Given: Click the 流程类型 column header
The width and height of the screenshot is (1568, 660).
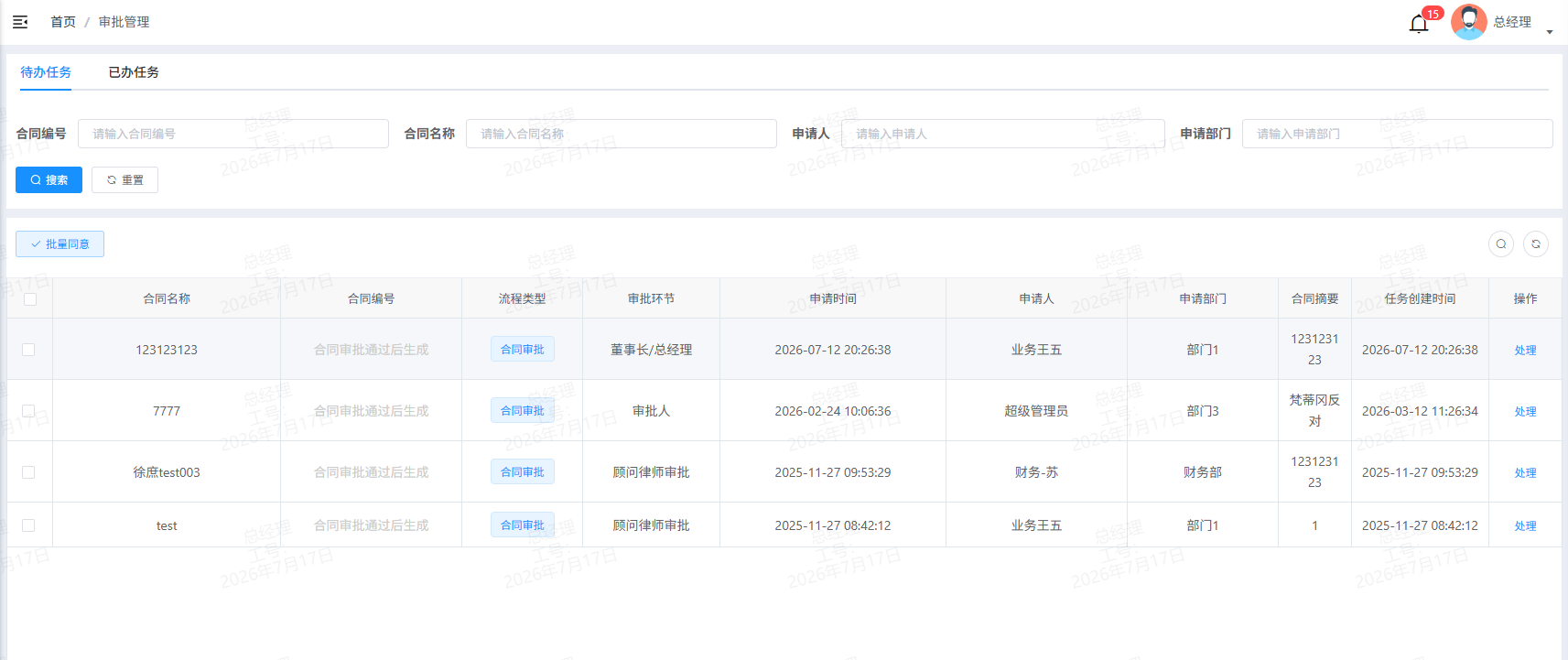Looking at the screenshot, I should (x=523, y=298).
